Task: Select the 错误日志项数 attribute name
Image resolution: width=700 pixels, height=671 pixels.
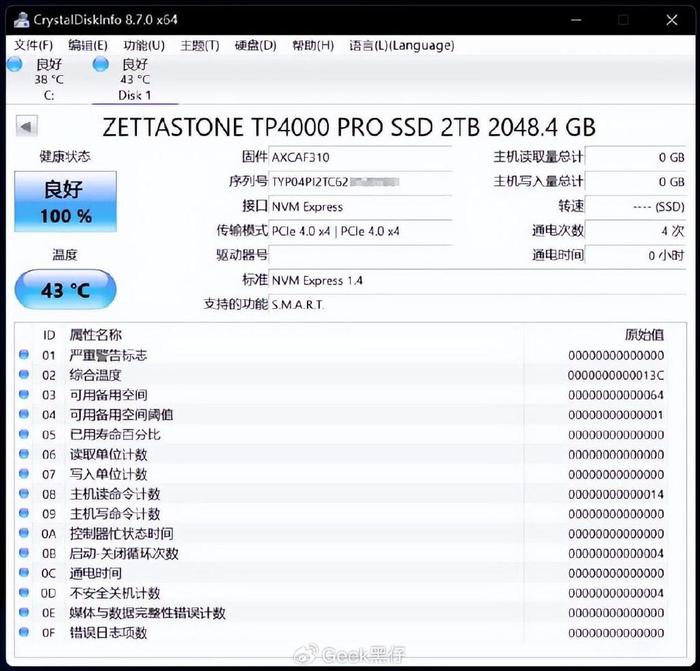Action: pyautogui.click(x=108, y=633)
